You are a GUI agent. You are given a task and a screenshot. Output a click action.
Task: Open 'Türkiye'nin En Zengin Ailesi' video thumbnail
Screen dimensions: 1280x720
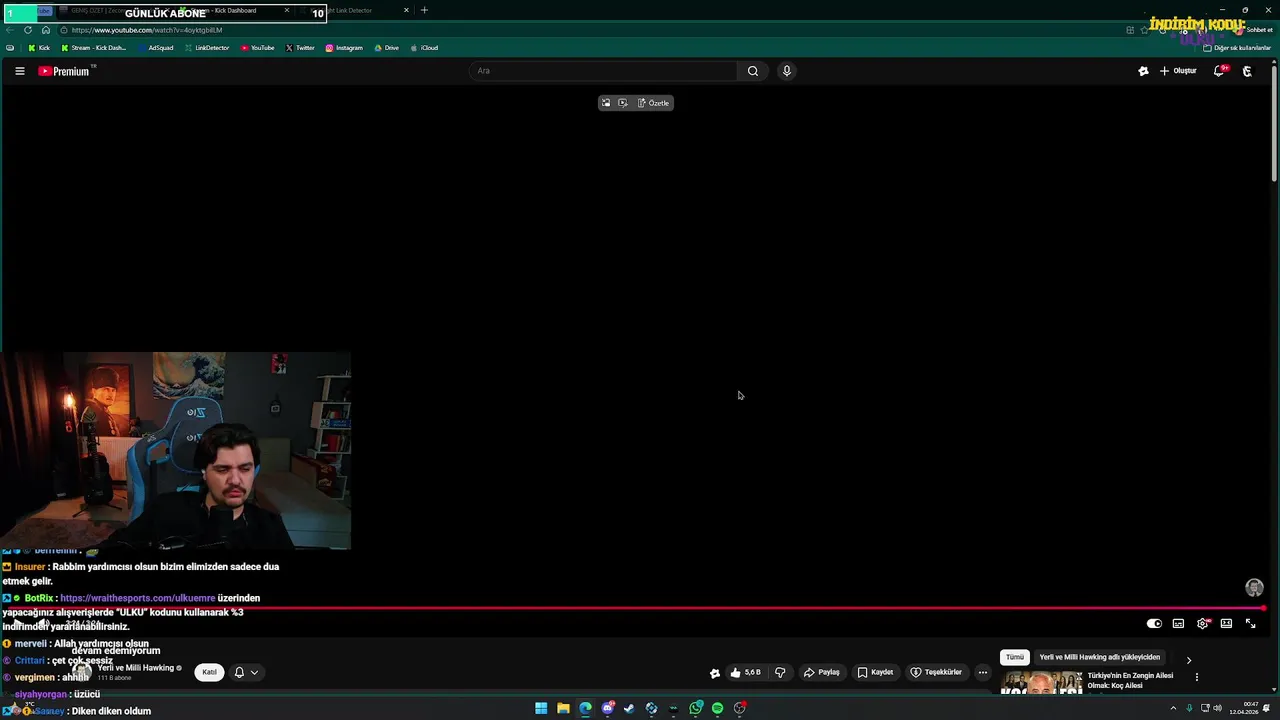tap(1042, 682)
